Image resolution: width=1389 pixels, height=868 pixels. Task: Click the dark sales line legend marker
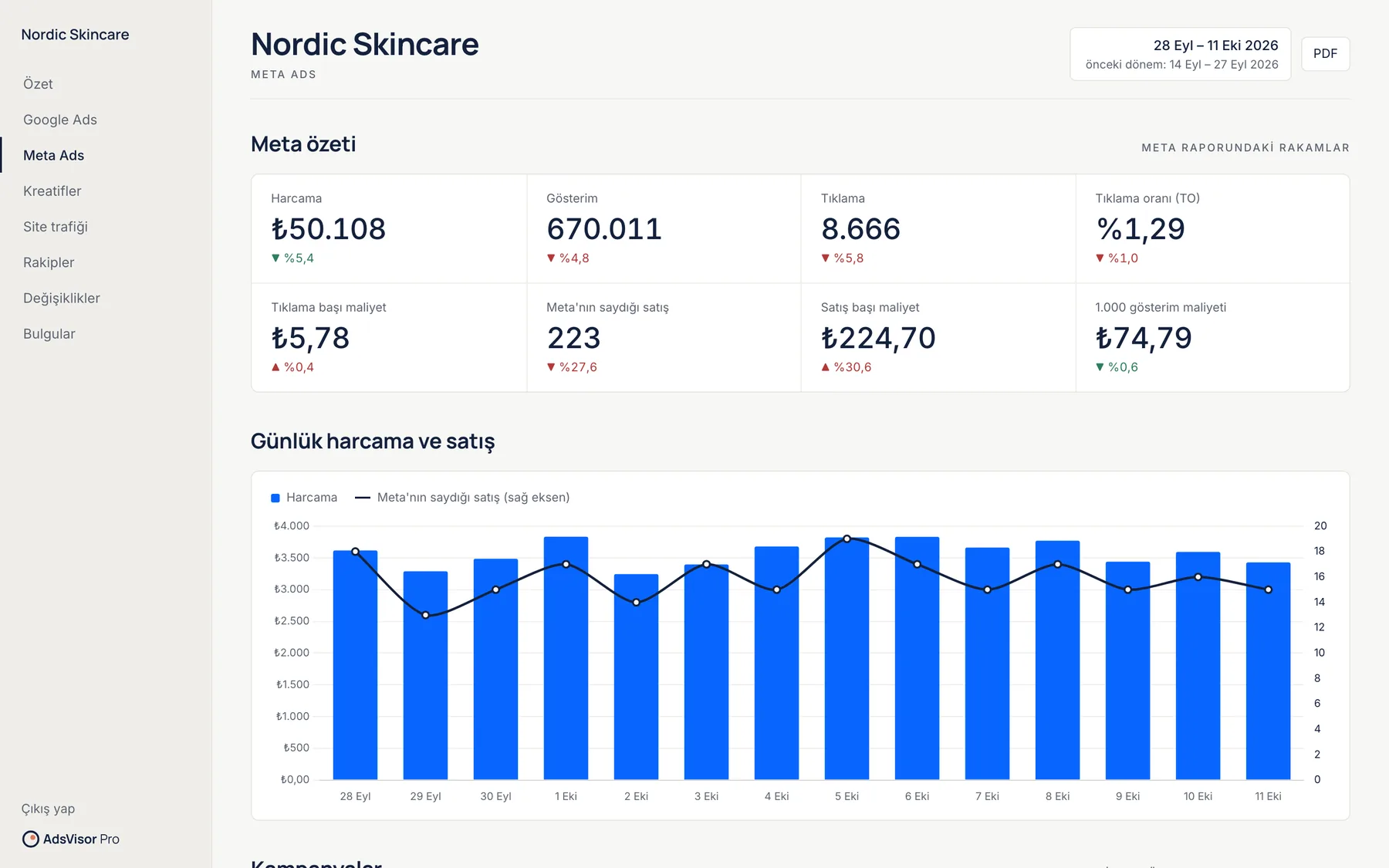click(x=363, y=498)
